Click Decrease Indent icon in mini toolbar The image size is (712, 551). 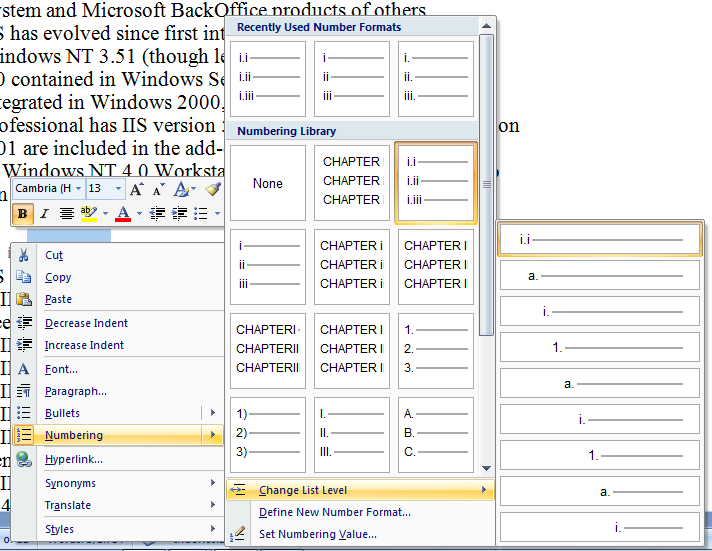tap(157, 213)
